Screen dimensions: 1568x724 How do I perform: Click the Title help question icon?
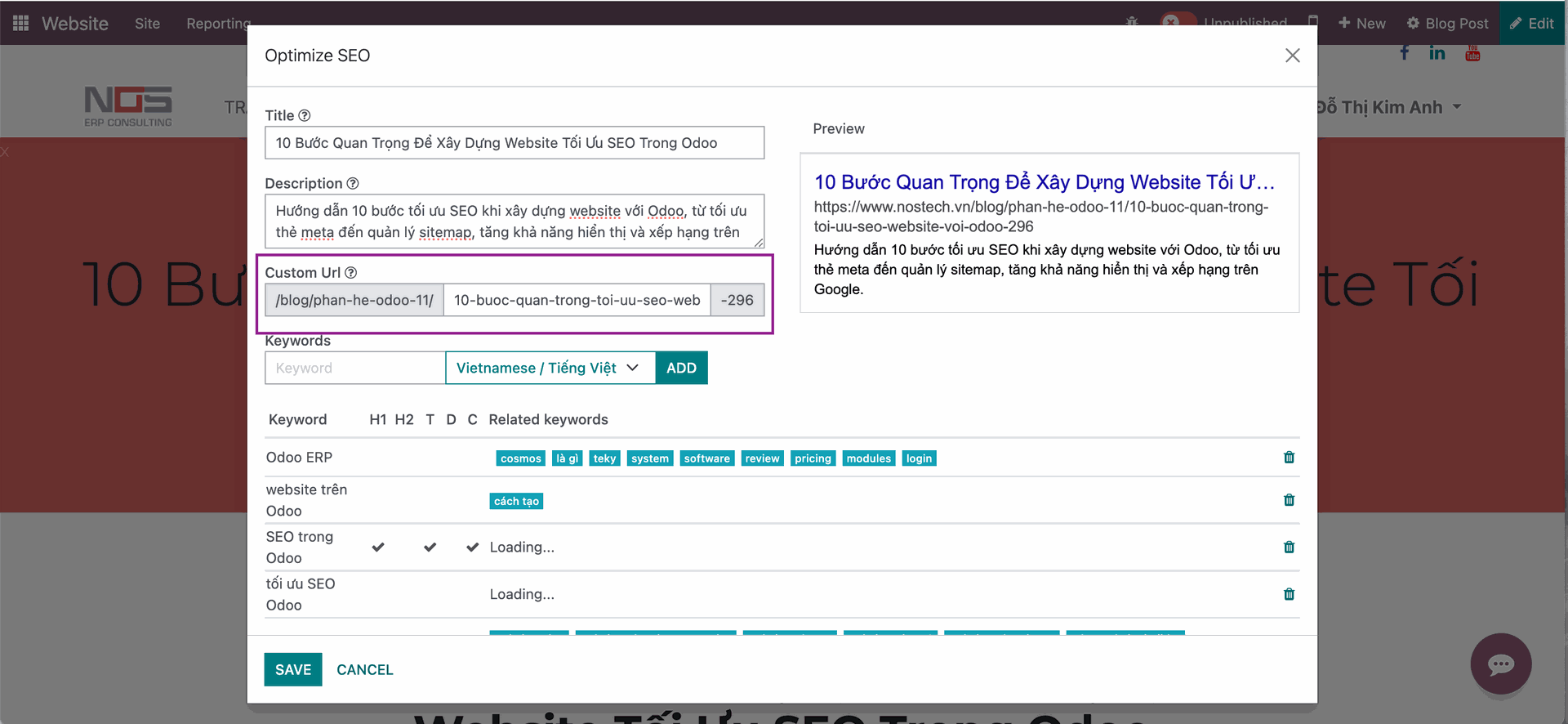point(305,116)
